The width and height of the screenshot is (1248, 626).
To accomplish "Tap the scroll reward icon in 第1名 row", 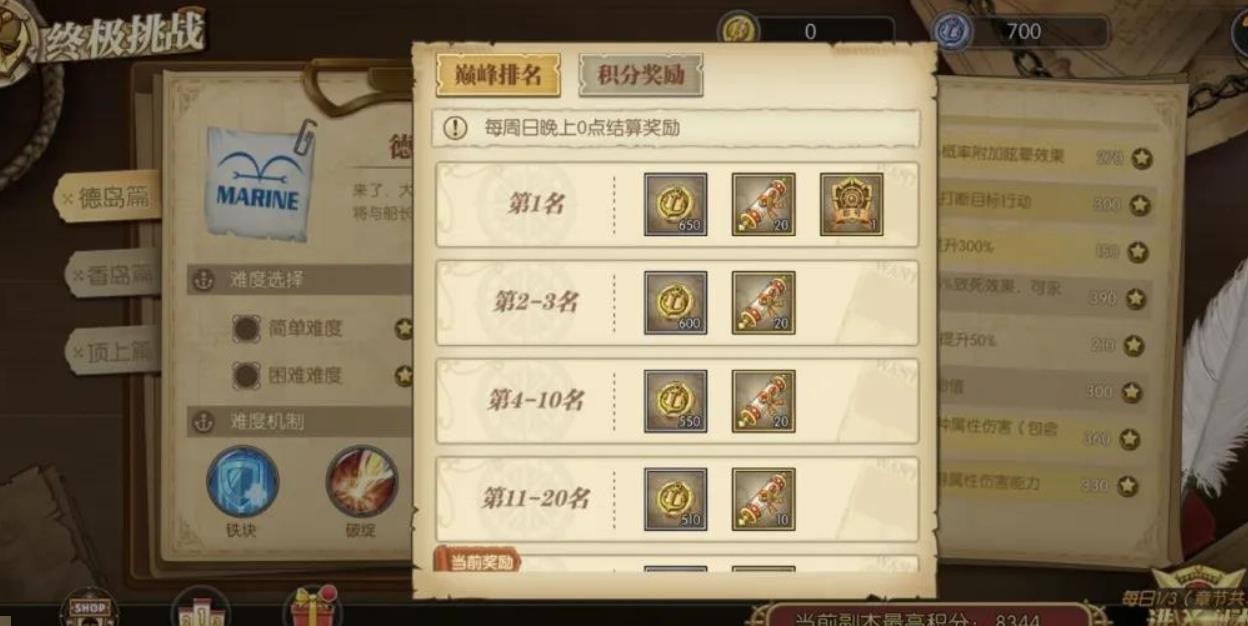I will (763, 204).
